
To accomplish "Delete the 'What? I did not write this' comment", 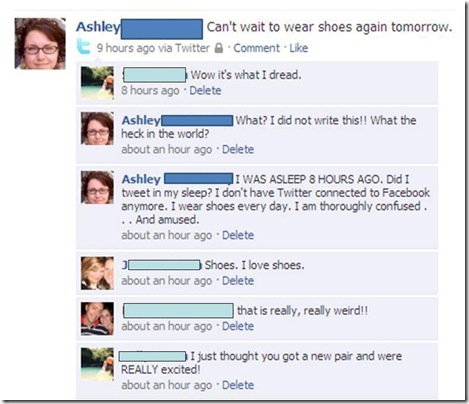I will pyautogui.click(x=238, y=149).
